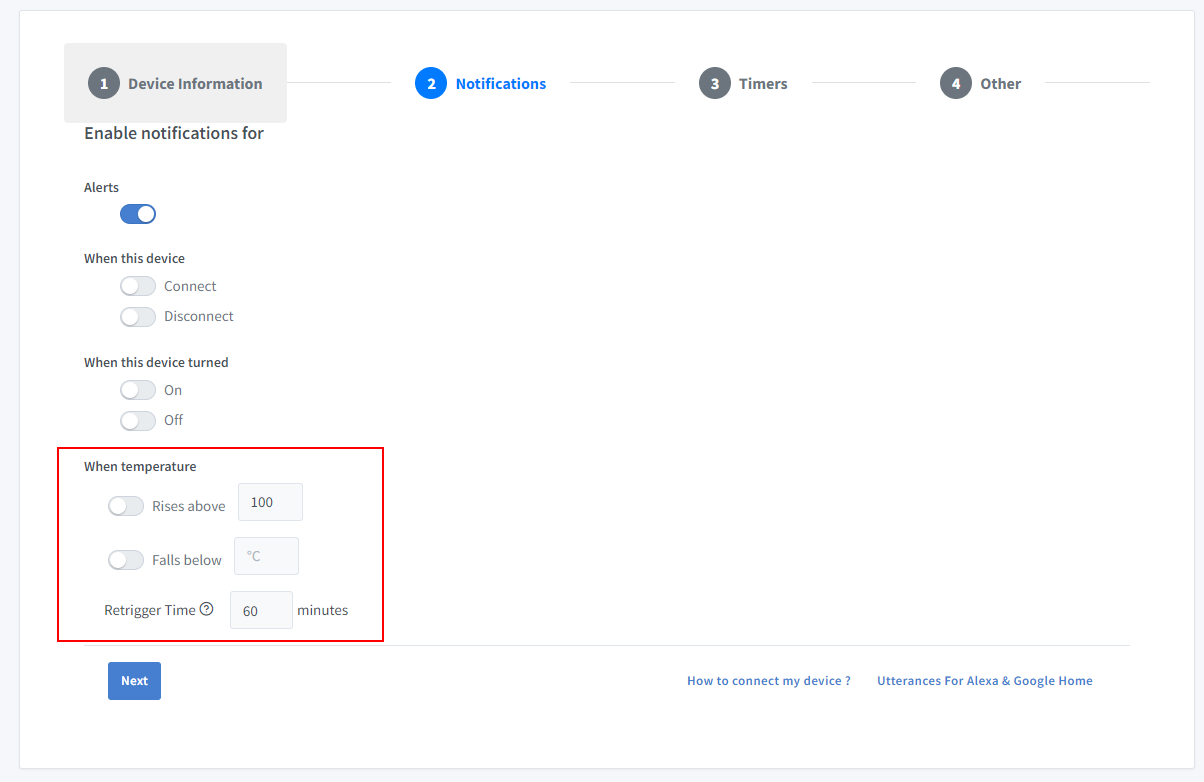
Task: Enable the Disconnect notification toggle
Action: coord(138,316)
